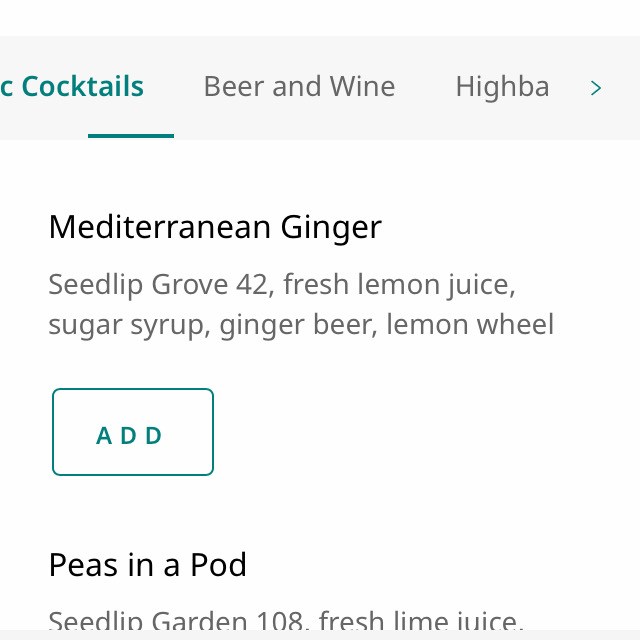Screen dimensions: 640x640
Task: Open the Mediterranean Ginger item title
Action: (214, 228)
